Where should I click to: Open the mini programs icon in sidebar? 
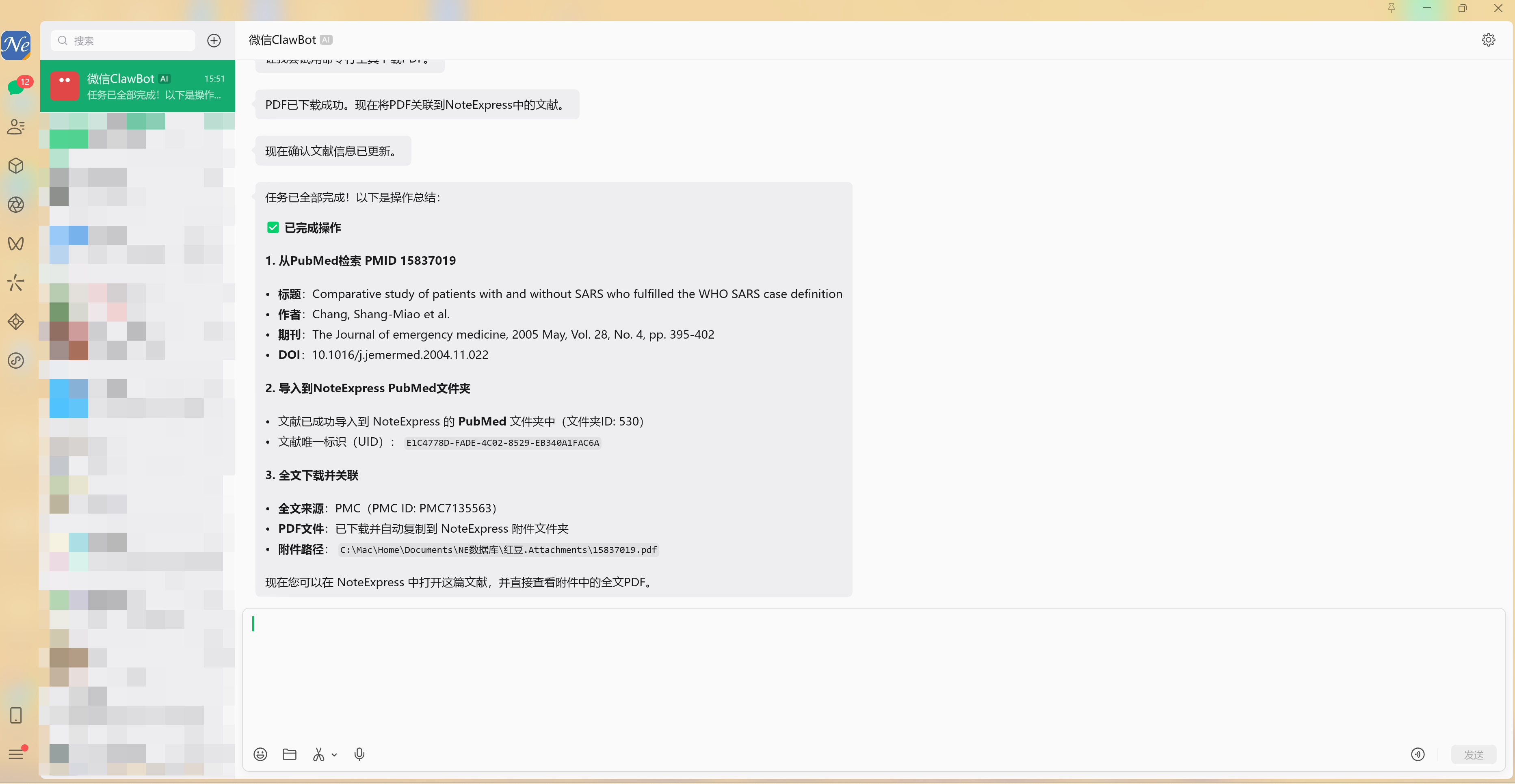tap(16, 360)
